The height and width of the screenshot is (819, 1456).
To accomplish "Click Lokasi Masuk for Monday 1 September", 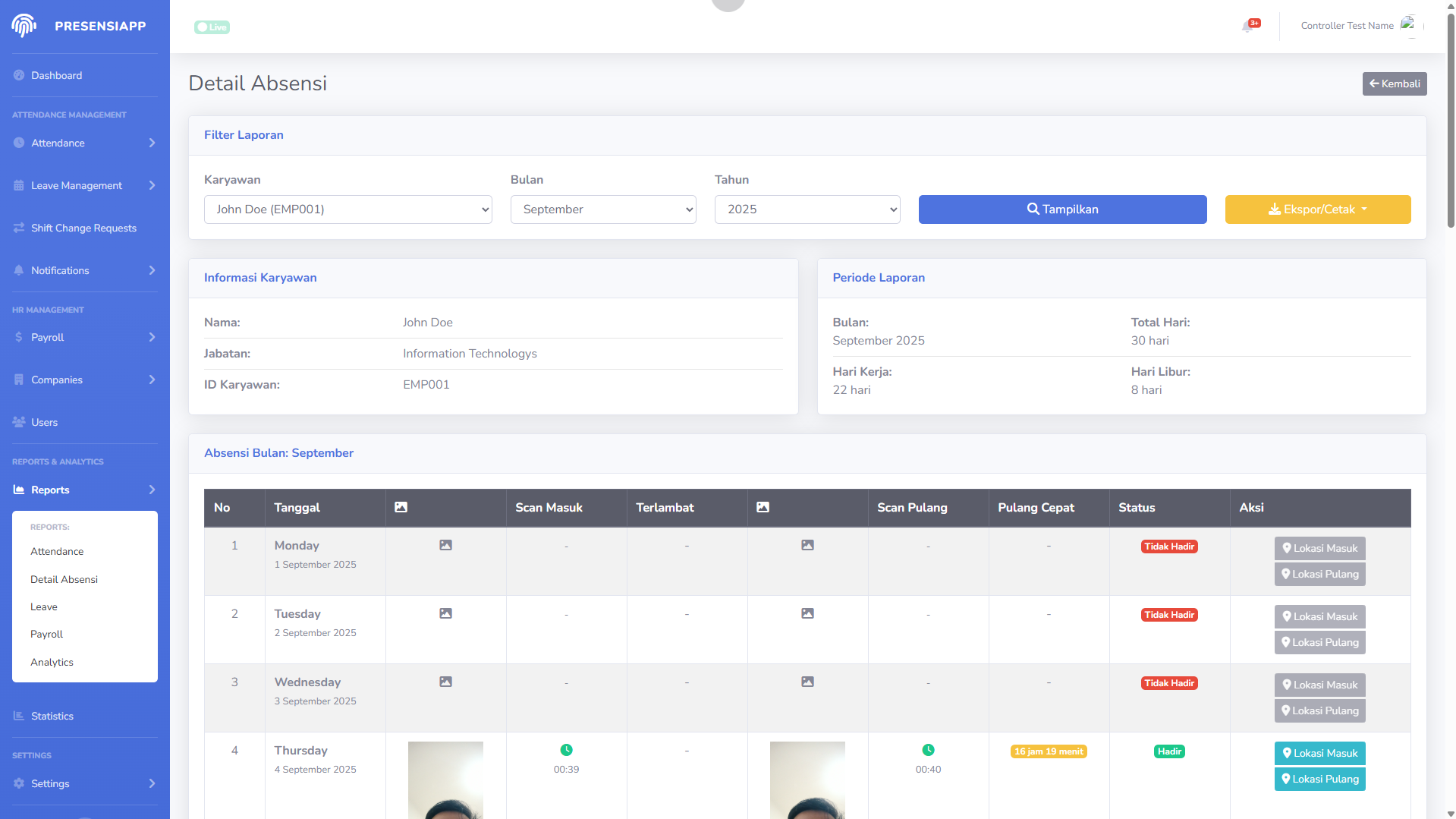I will tap(1320, 548).
